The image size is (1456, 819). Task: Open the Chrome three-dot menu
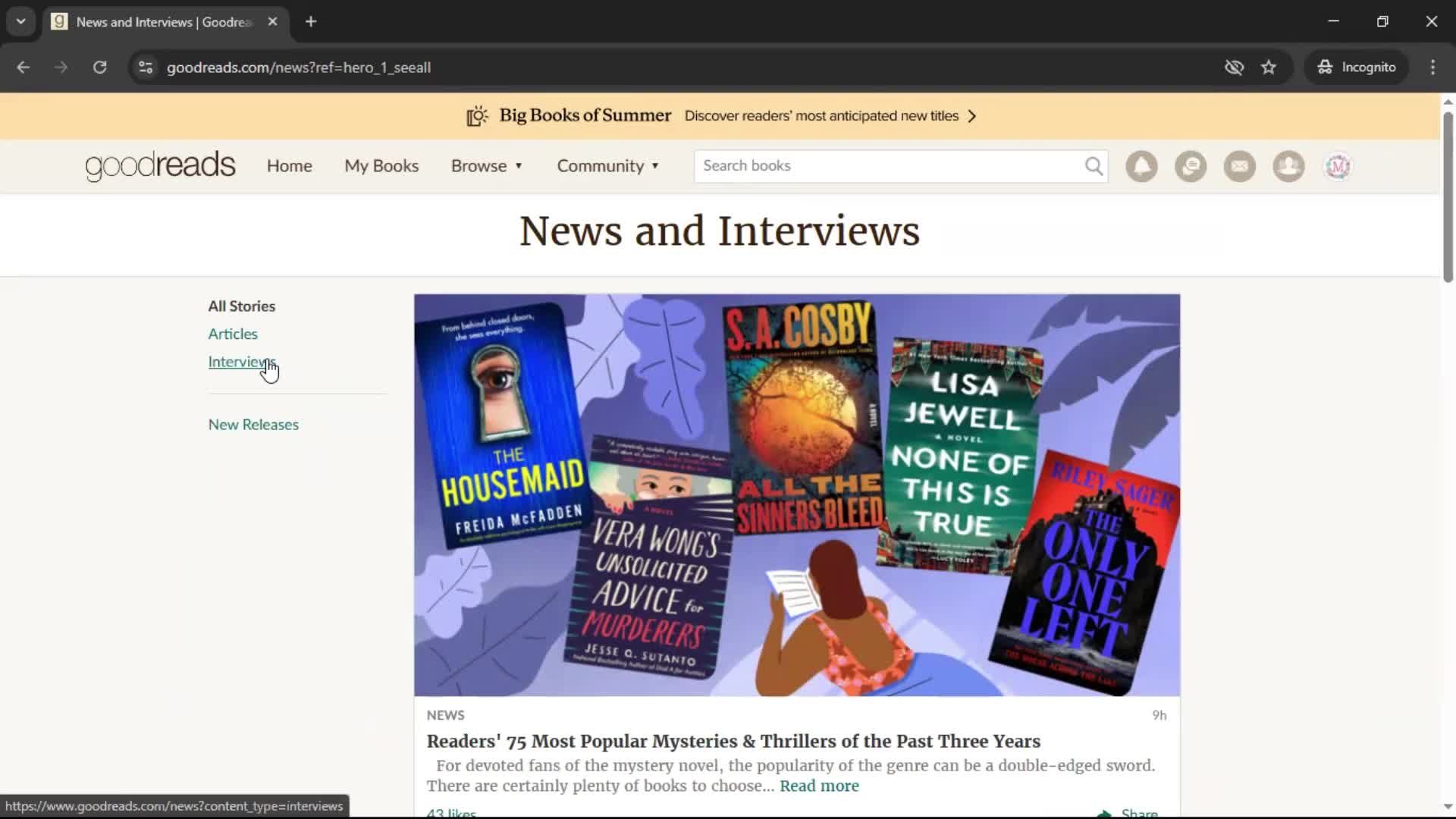1432,67
